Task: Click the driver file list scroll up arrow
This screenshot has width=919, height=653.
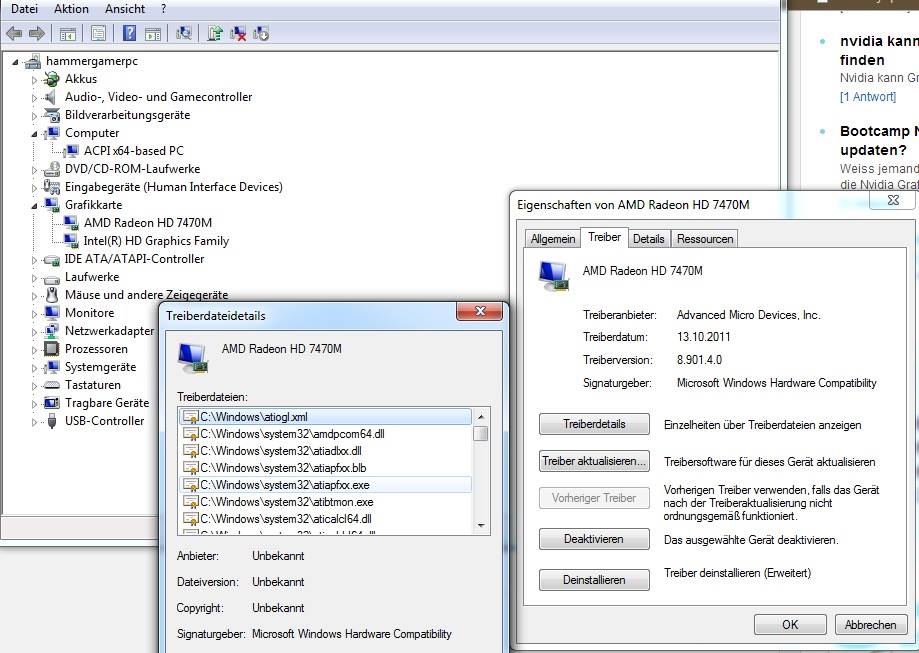Action: [481, 417]
